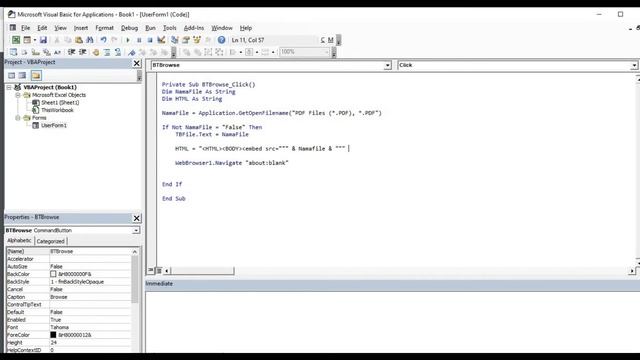The image size is (640, 360).
Task: Click the Parameter Info icon
Action: (x=47, y=52)
